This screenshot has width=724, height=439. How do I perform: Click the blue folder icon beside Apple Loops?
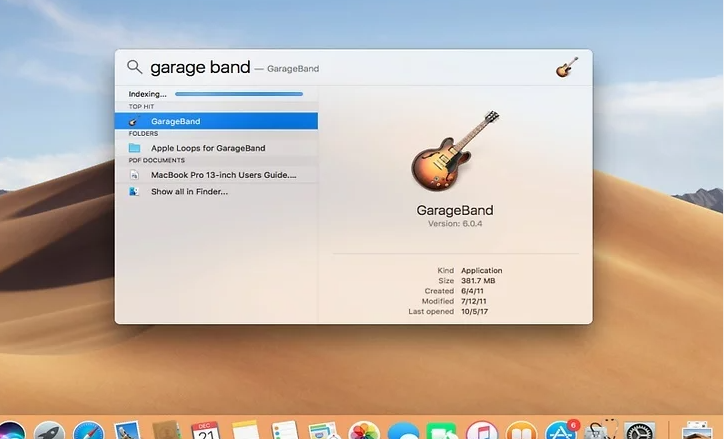pyautogui.click(x=134, y=148)
